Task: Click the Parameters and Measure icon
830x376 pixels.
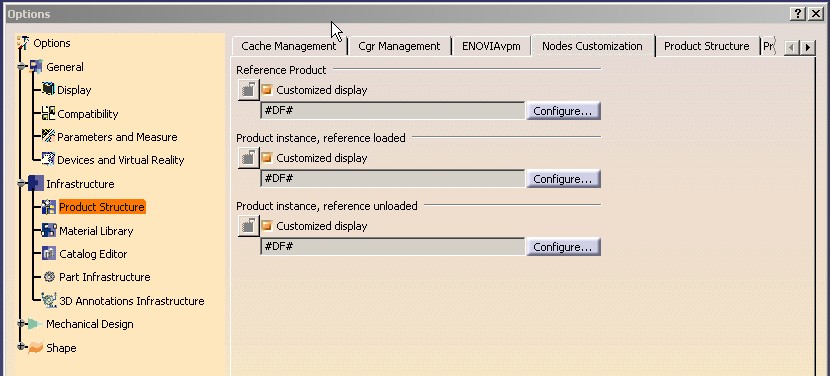Action: click(x=48, y=137)
